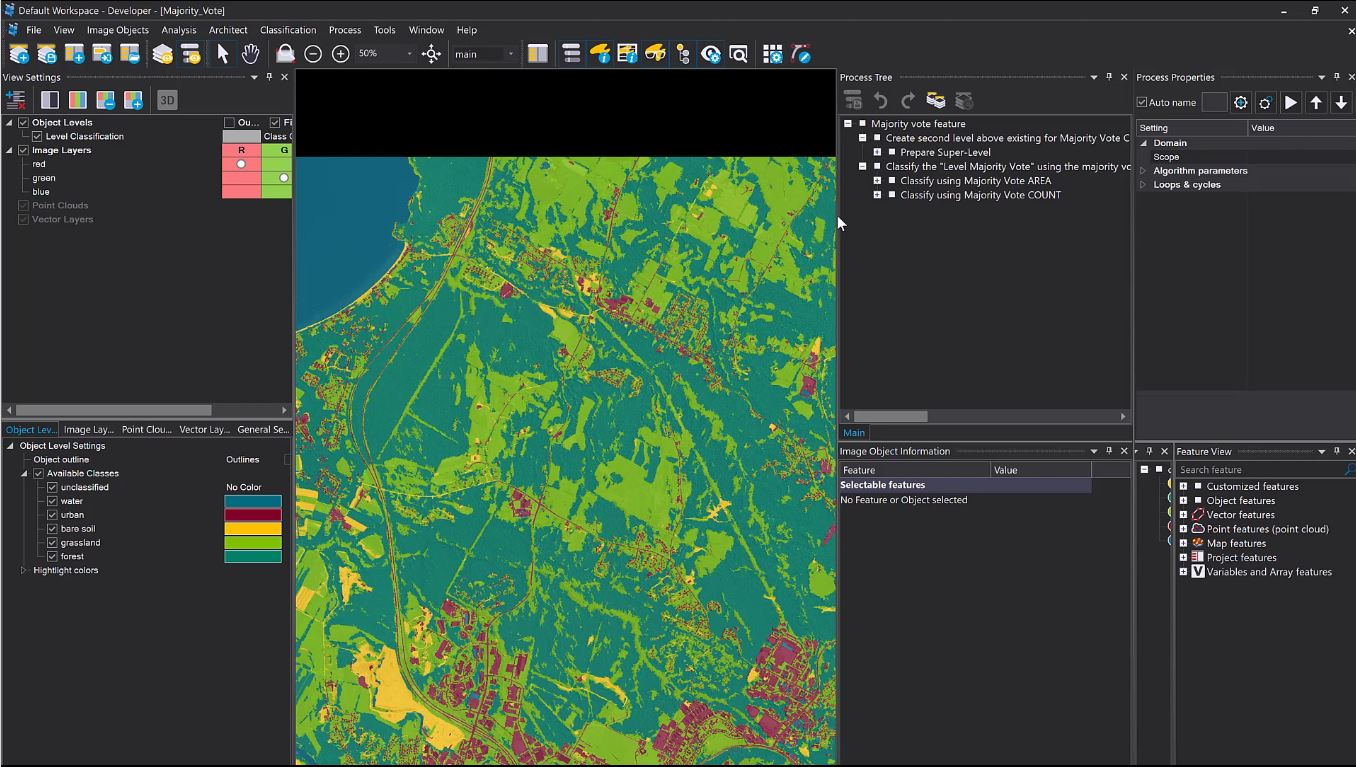The width and height of the screenshot is (1356, 767).
Task: Click the zoom in plus icon
Action: (x=341, y=54)
